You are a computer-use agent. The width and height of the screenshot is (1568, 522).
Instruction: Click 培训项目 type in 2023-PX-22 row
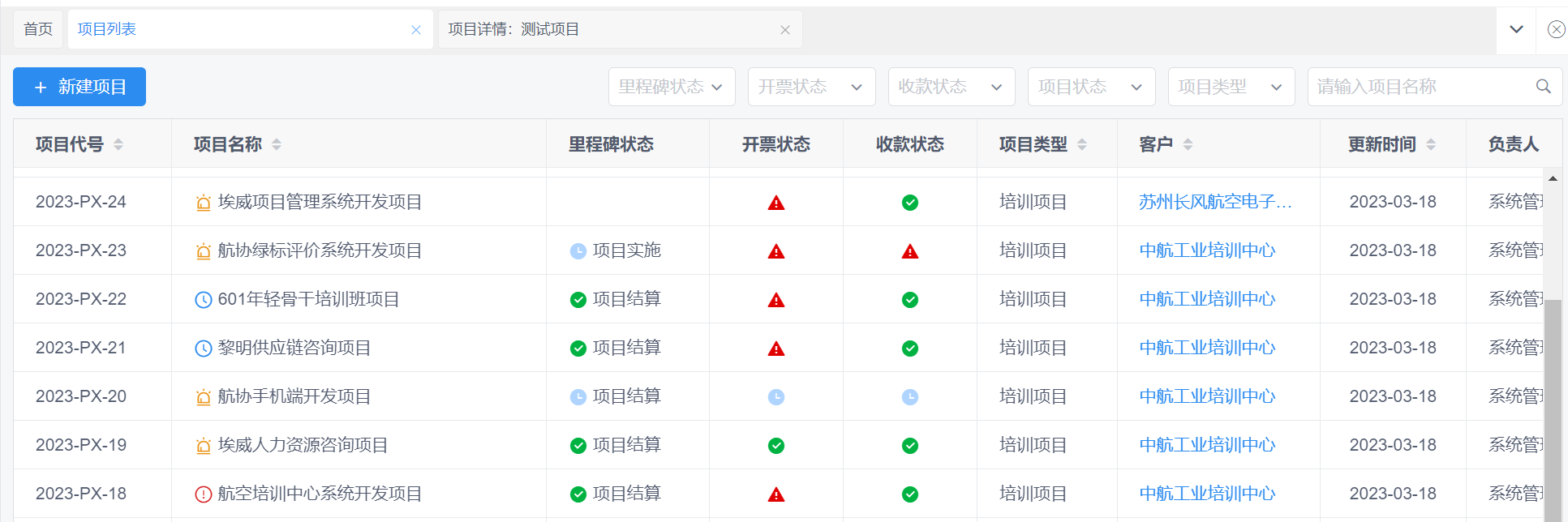point(1033,299)
